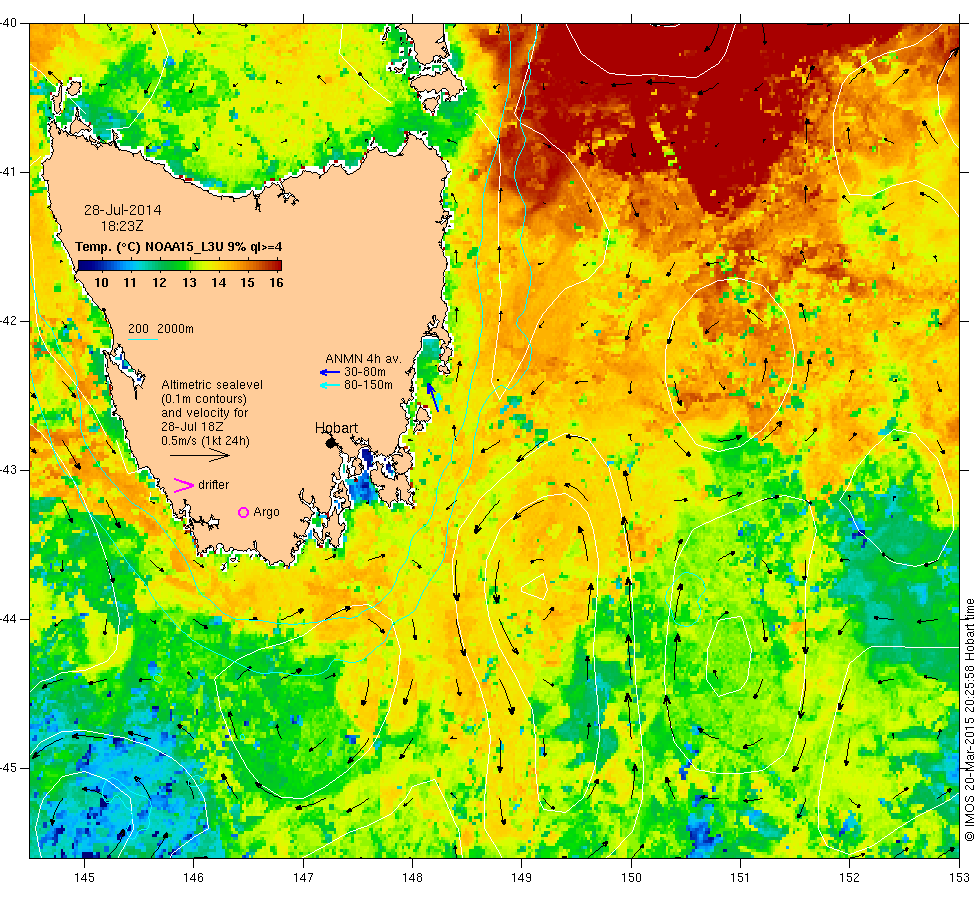Screen dimensions: 980x900
Task: Click longitude axis label 149
Action: pyautogui.click(x=522, y=878)
